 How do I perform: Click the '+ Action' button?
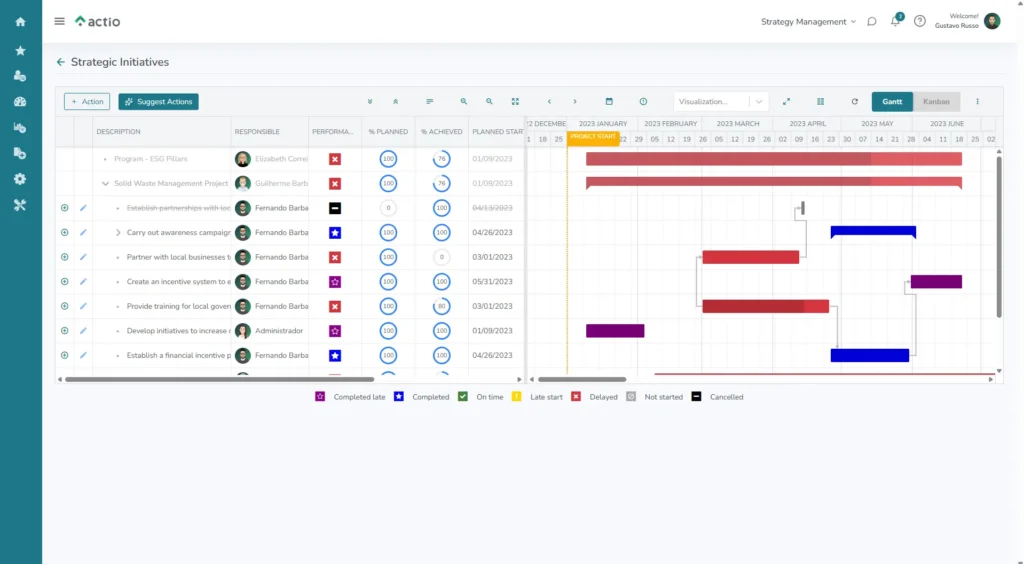(x=87, y=102)
